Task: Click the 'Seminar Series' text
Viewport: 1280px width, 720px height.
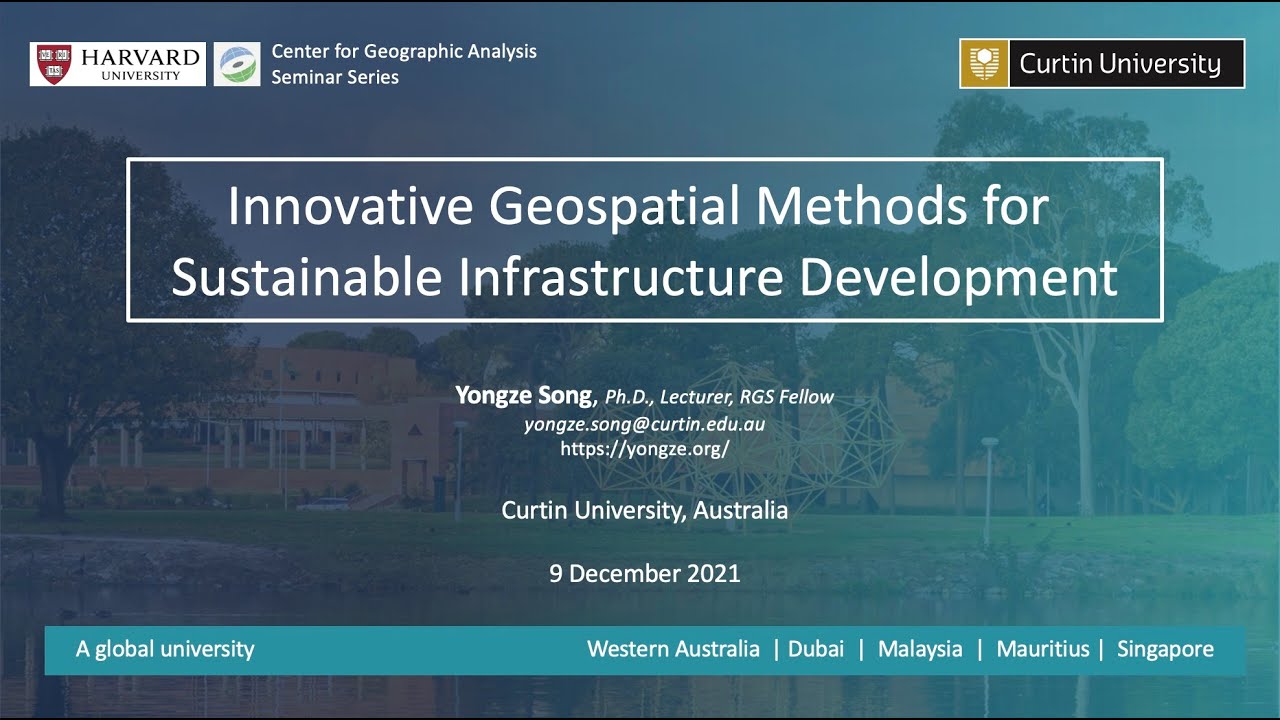Action: [x=335, y=77]
